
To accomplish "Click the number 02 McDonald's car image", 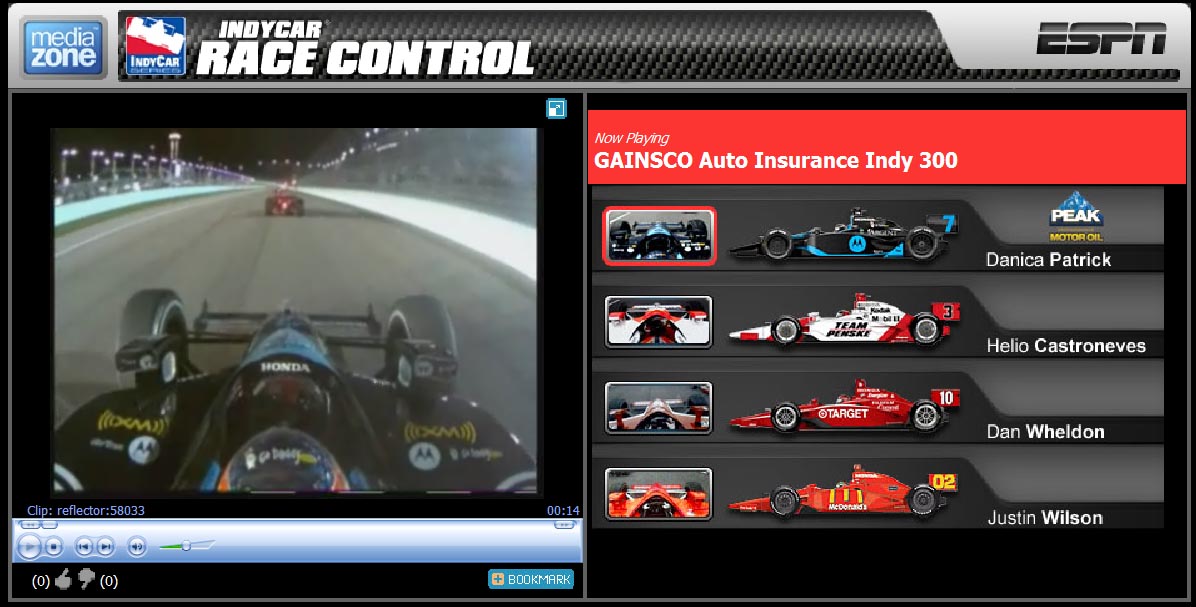I will [x=843, y=492].
